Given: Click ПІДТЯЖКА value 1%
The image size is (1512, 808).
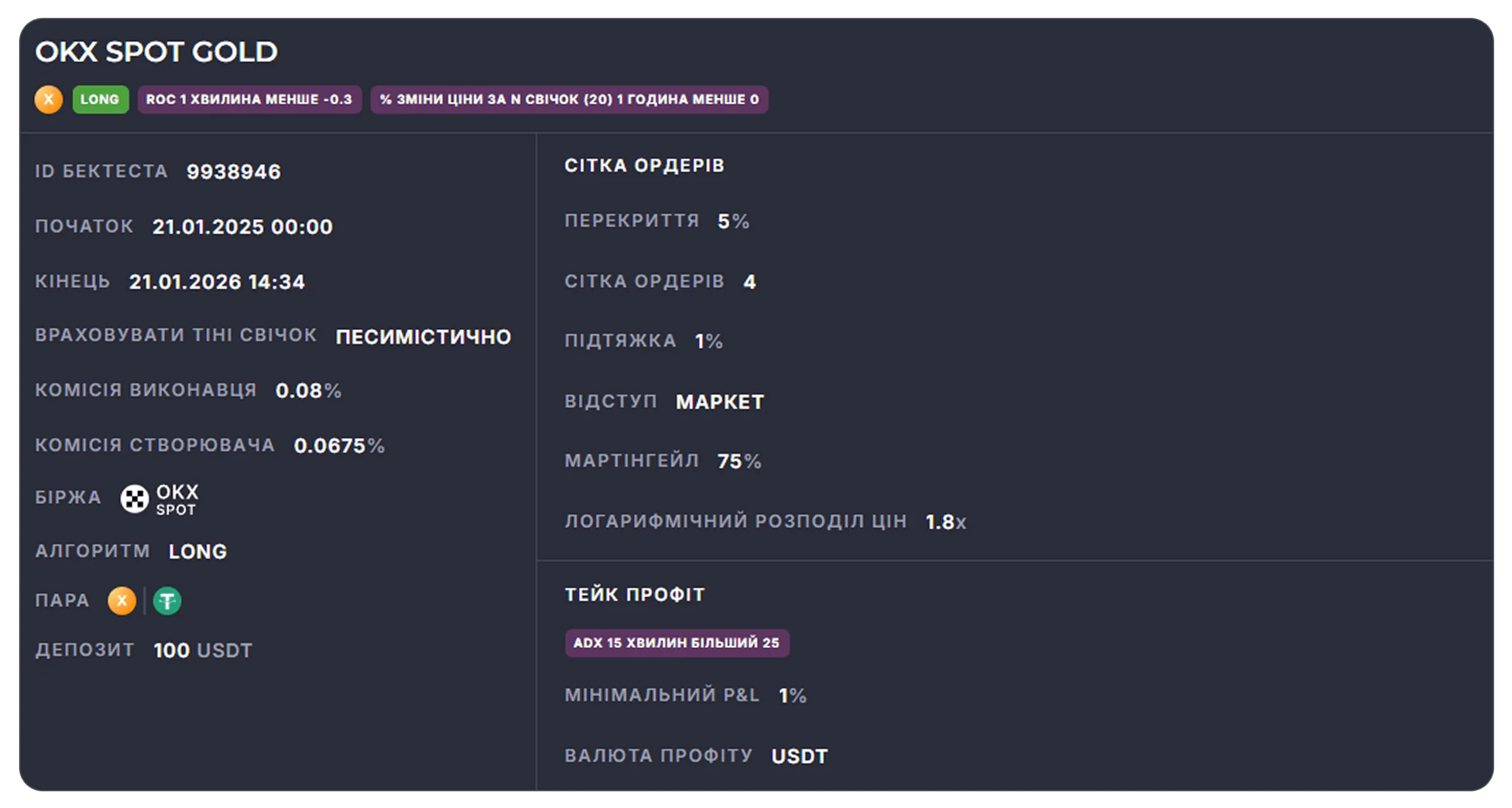Looking at the screenshot, I should [x=709, y=341].
